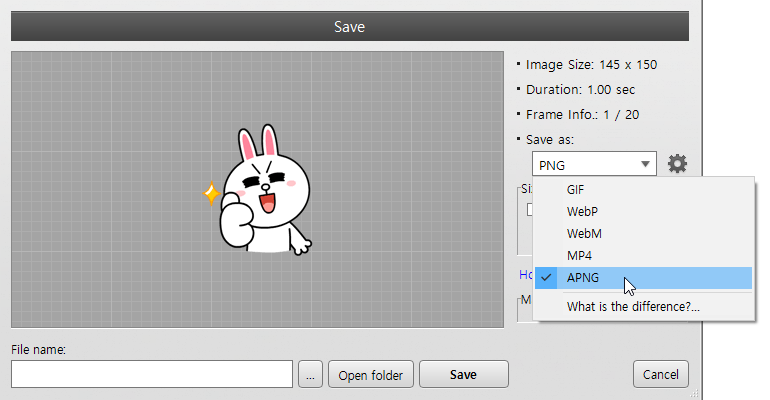Click the window resize grip corner
Viewport: 770px width, 400px height.
pyautogui.click(x=696, y=394)
